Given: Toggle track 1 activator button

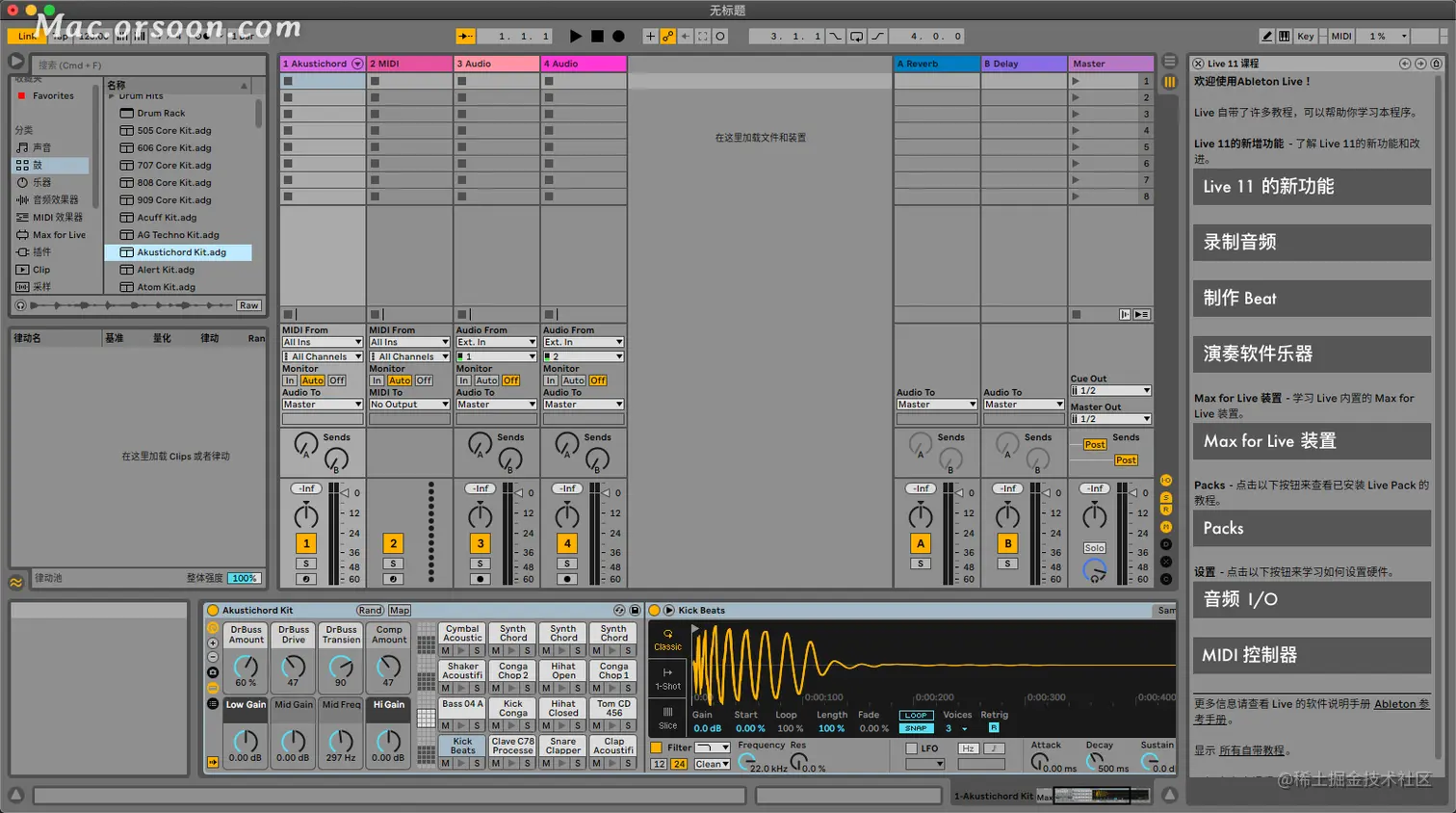Looking at the screenshot, I should pos(306,543).
